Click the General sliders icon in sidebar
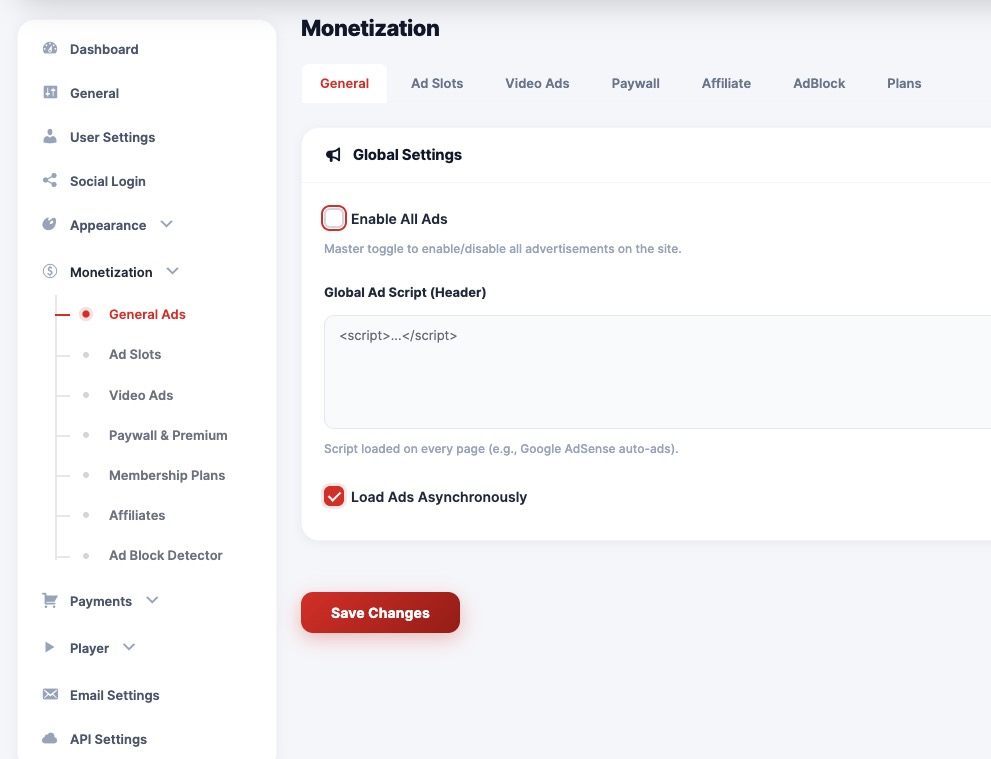This screenshot has width=991, height=759. tap(50, 93)
